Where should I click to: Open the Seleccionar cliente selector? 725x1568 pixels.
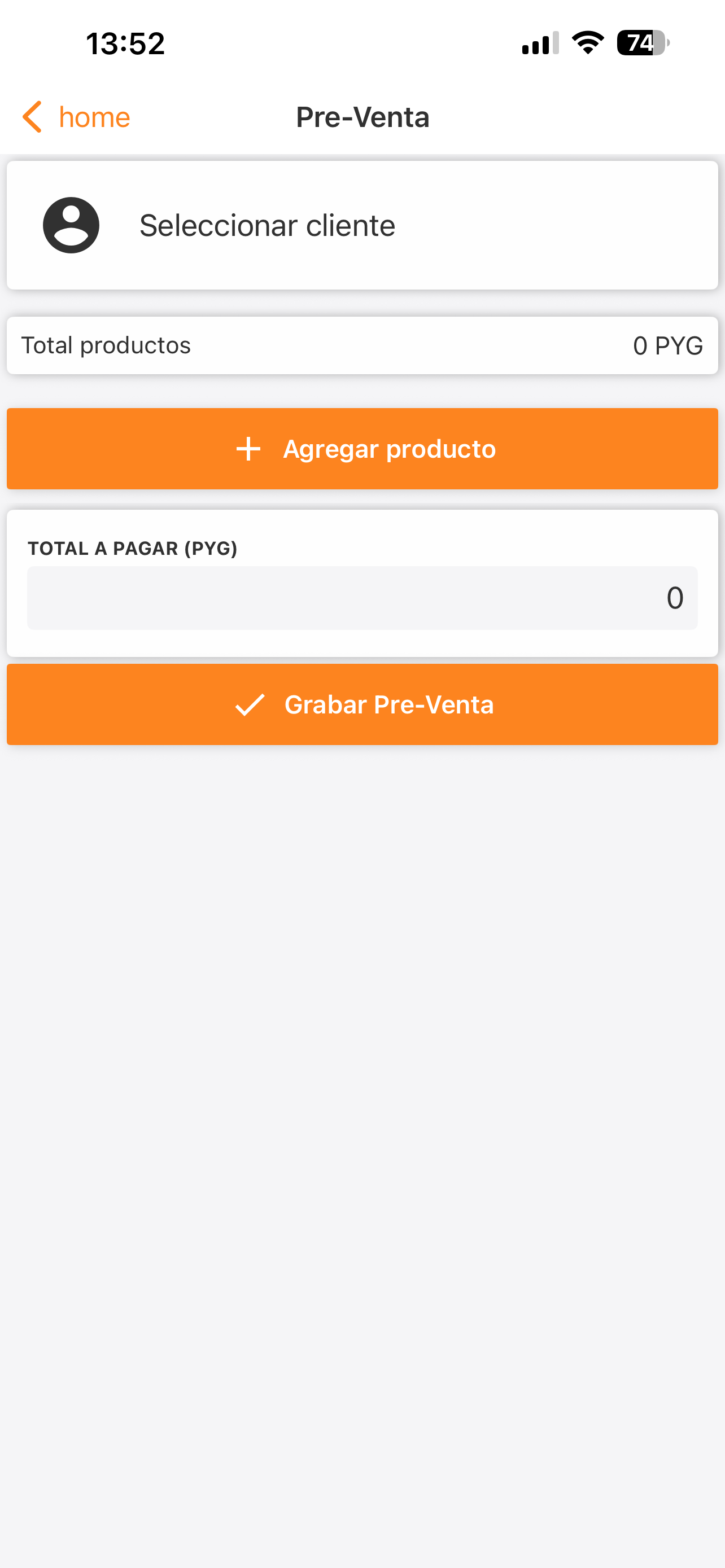click(x=362, y=225)
